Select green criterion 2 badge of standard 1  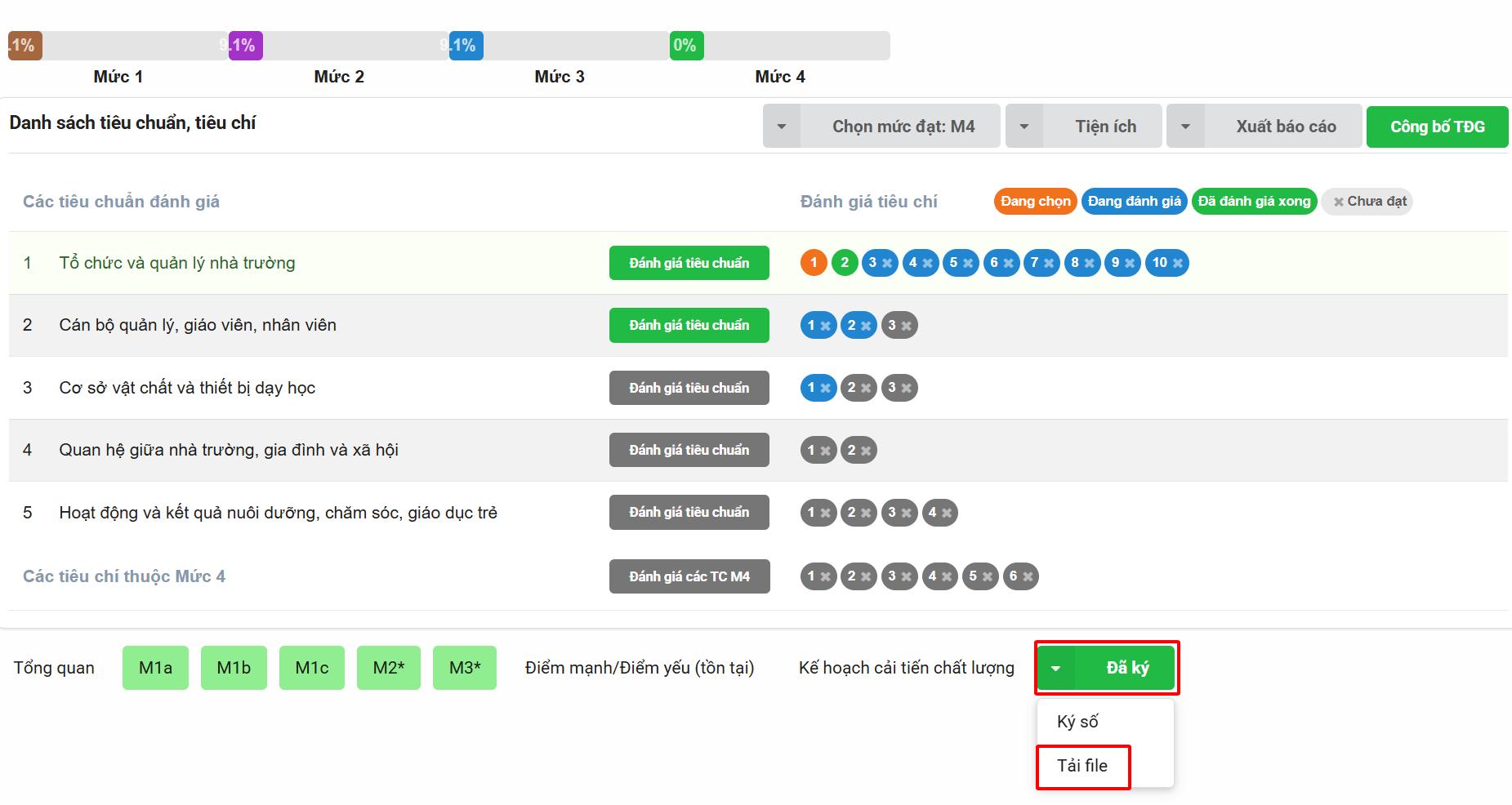(845, 263)
